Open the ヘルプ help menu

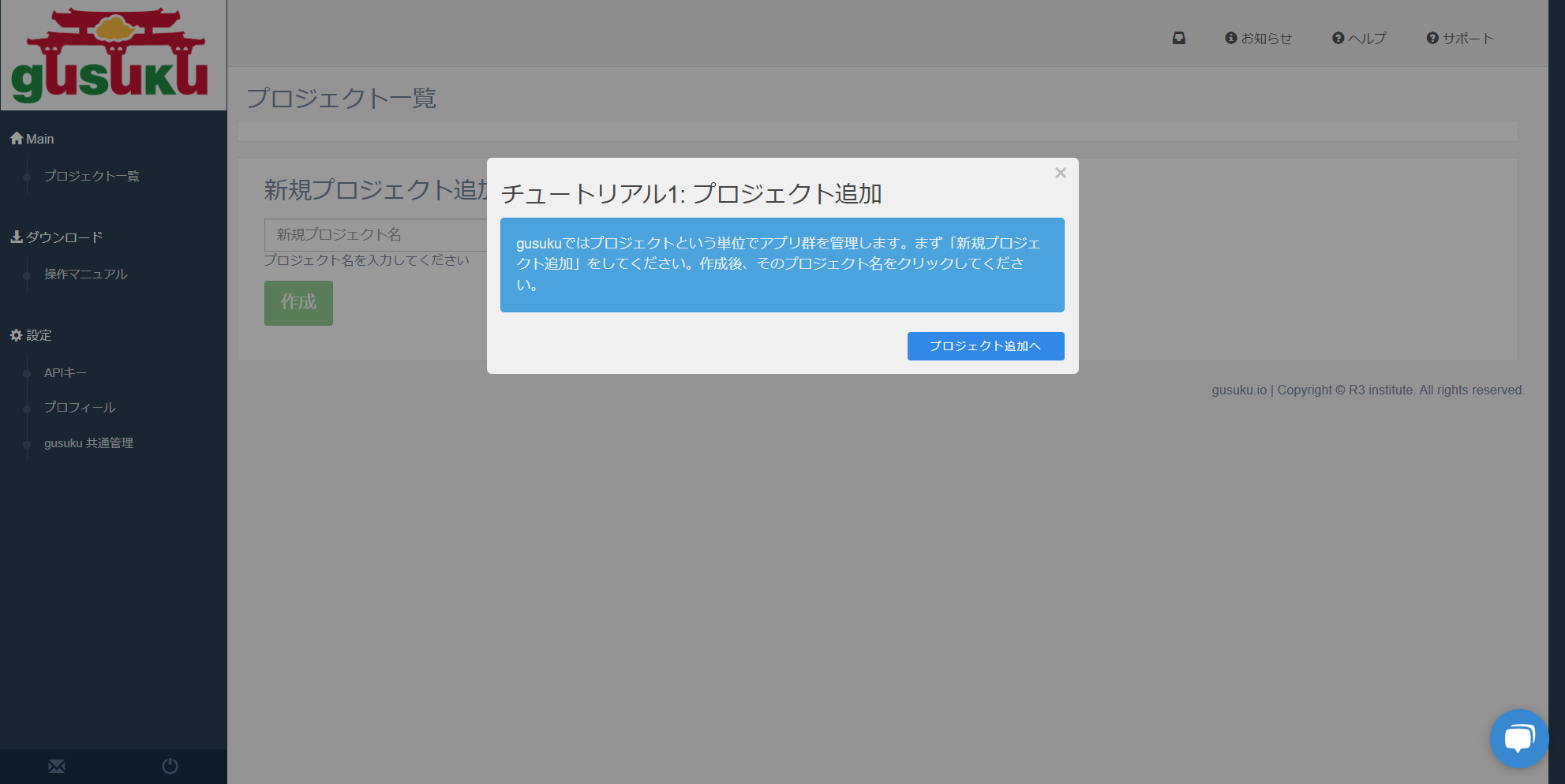tap(1359, 38)
